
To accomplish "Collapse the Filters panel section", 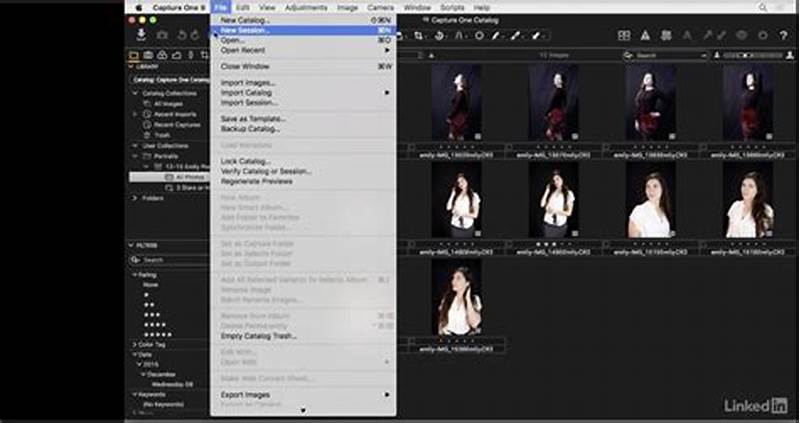I will click(131, 245).
